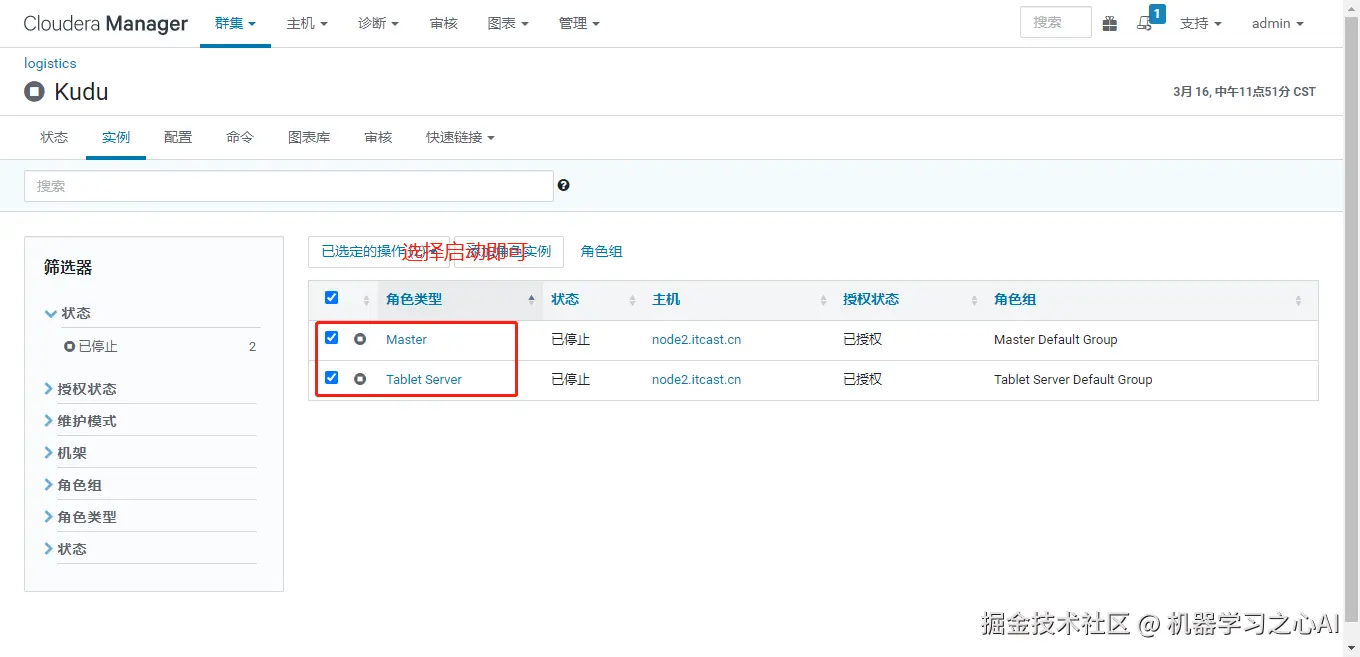This screenshot has height=657, width=1360.
Task: Click Tablet Server Default Group text
Action: (1073, 379)
